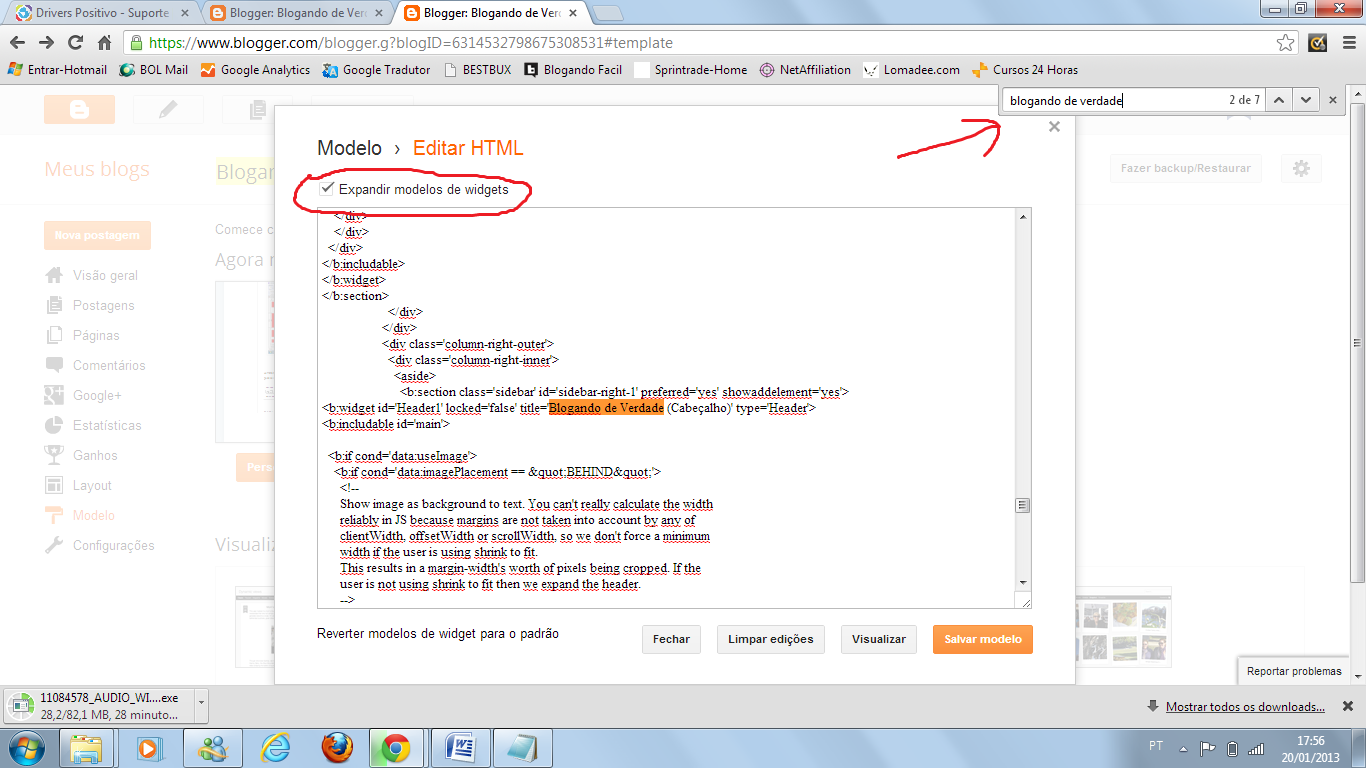Open Blogando Facil bookmark

(573, 70)
